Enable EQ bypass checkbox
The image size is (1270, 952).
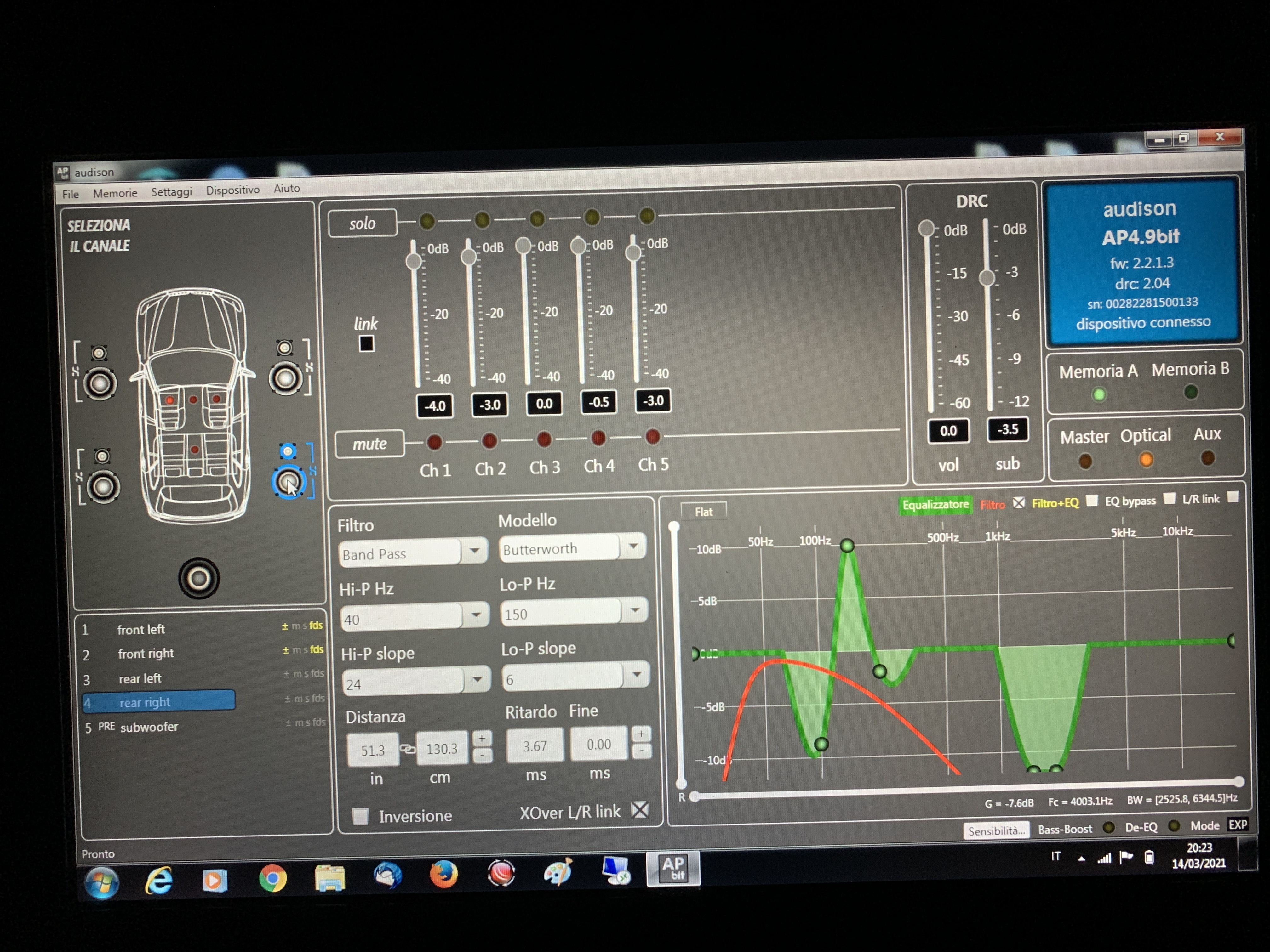tap(1169, 498)
